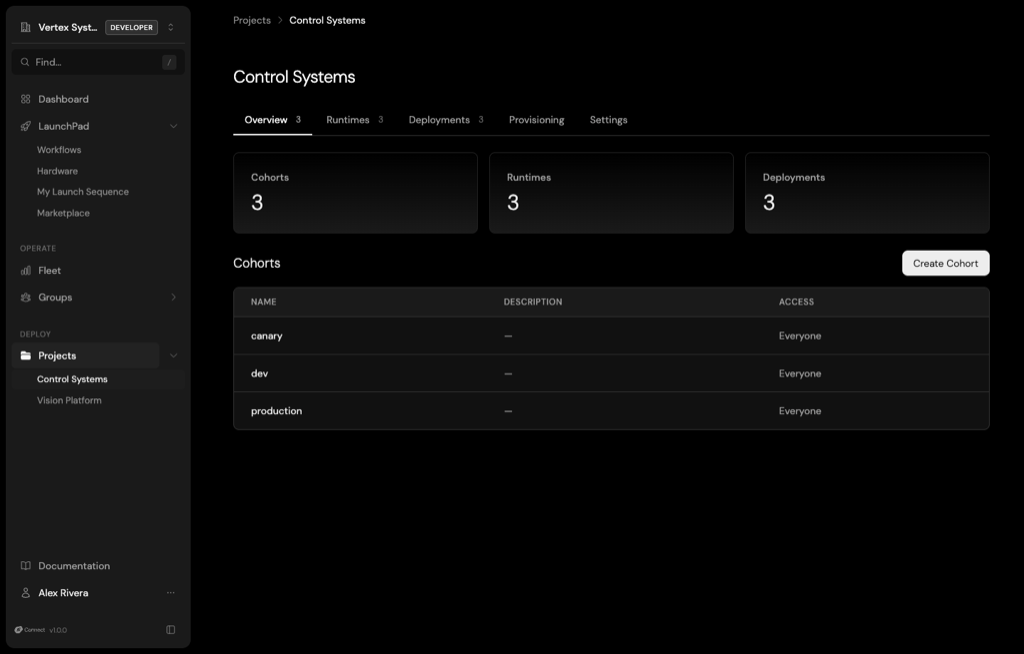Click the NAME column header
Screen dimensions: 1024x654
click(x=264, y=302)
